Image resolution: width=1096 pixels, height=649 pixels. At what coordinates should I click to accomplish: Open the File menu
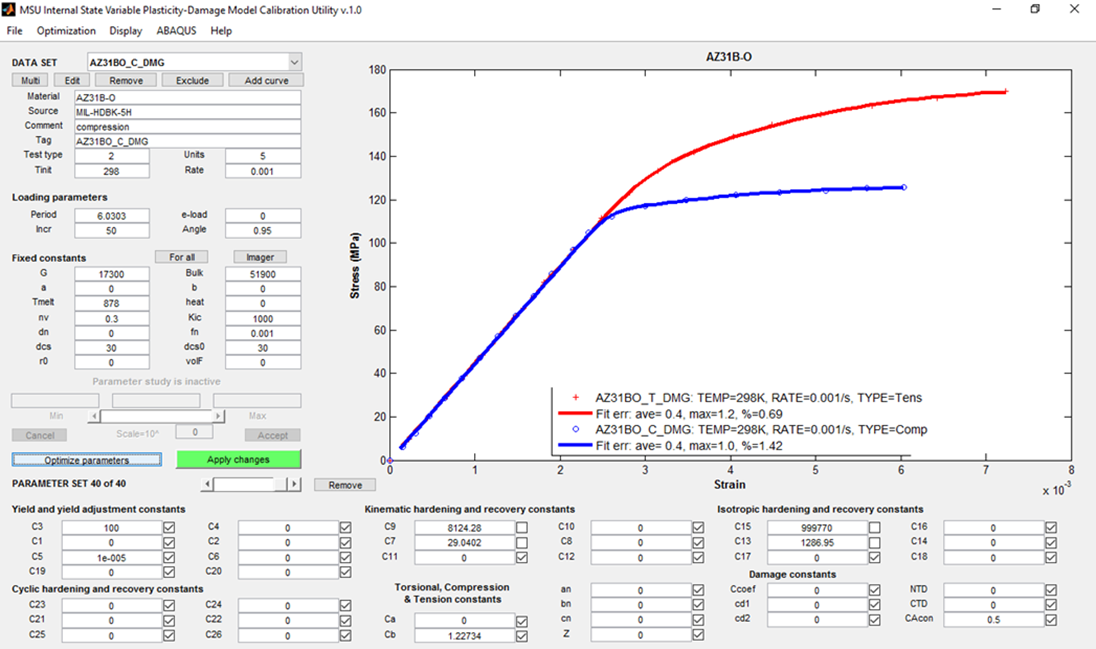click(14, 31)
